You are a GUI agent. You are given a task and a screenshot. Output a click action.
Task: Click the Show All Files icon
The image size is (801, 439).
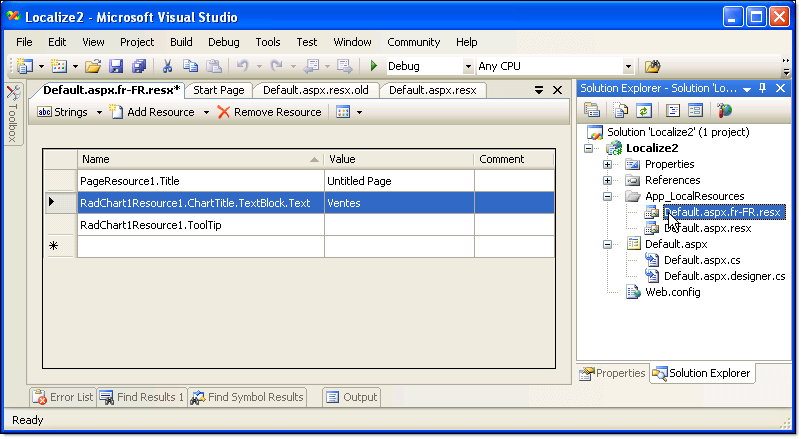[621, 110]
